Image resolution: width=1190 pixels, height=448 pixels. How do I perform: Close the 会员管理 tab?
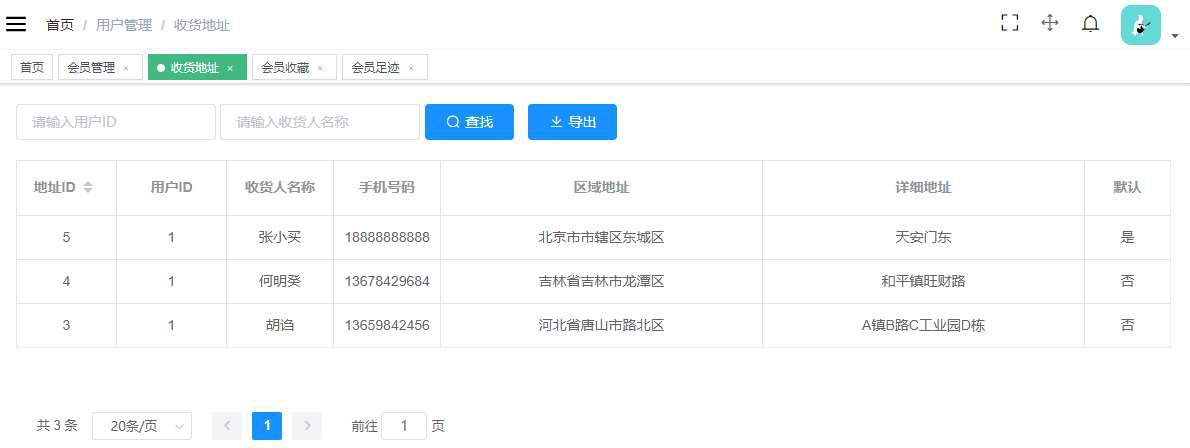126,68
